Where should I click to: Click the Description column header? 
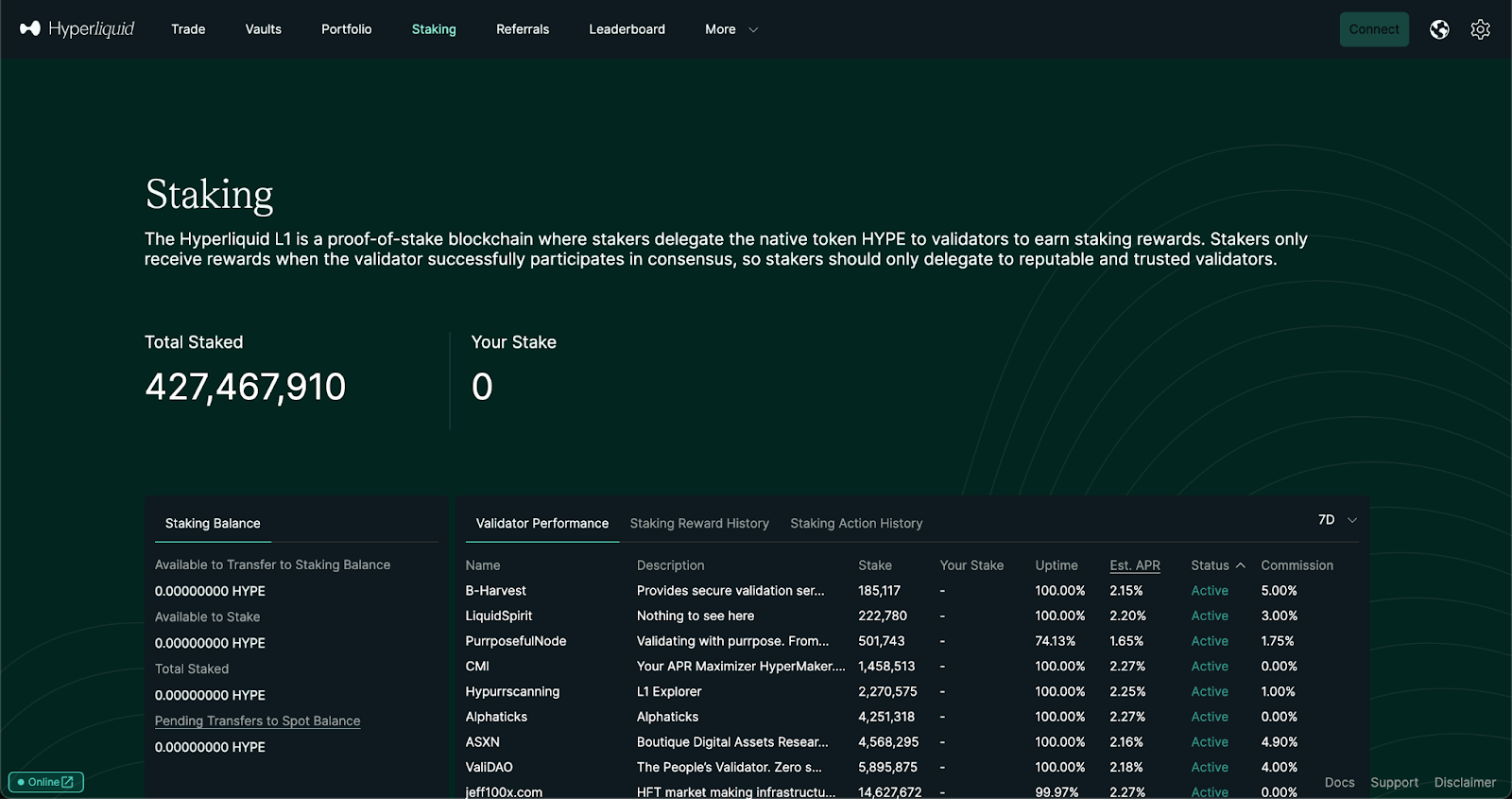click(670, 565)
